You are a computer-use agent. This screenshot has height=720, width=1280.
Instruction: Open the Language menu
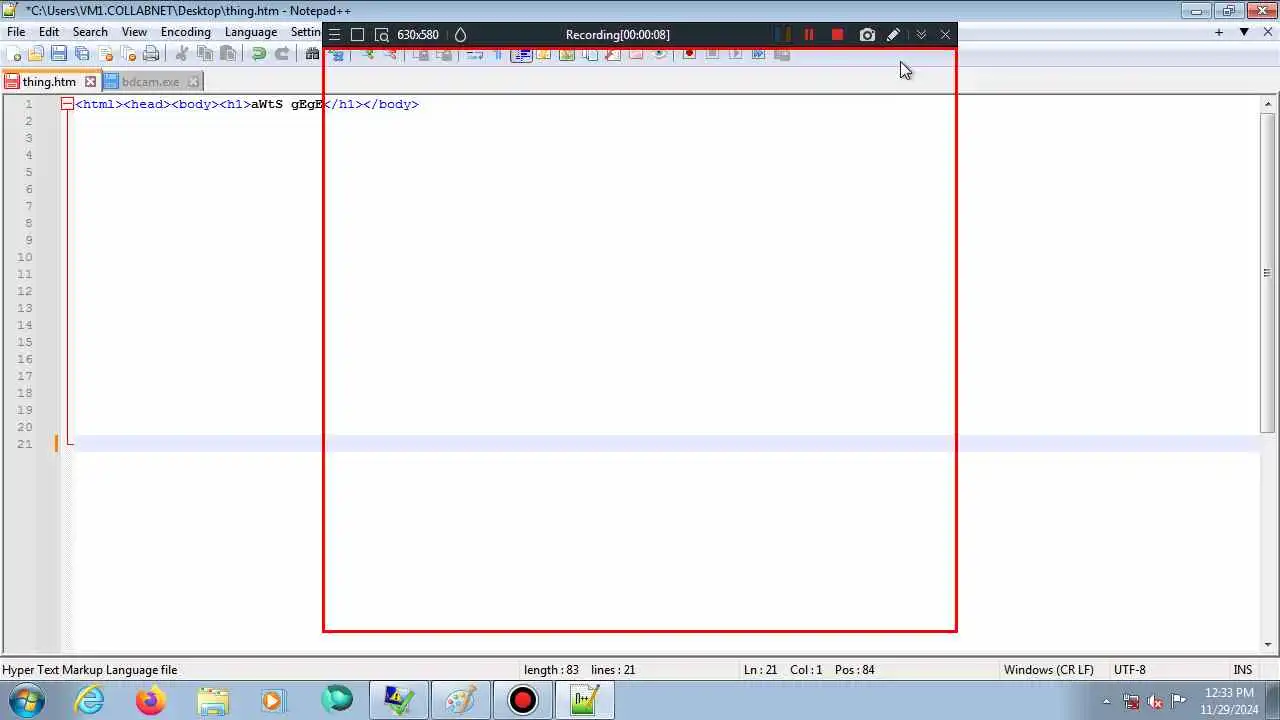tap(251, 32)
